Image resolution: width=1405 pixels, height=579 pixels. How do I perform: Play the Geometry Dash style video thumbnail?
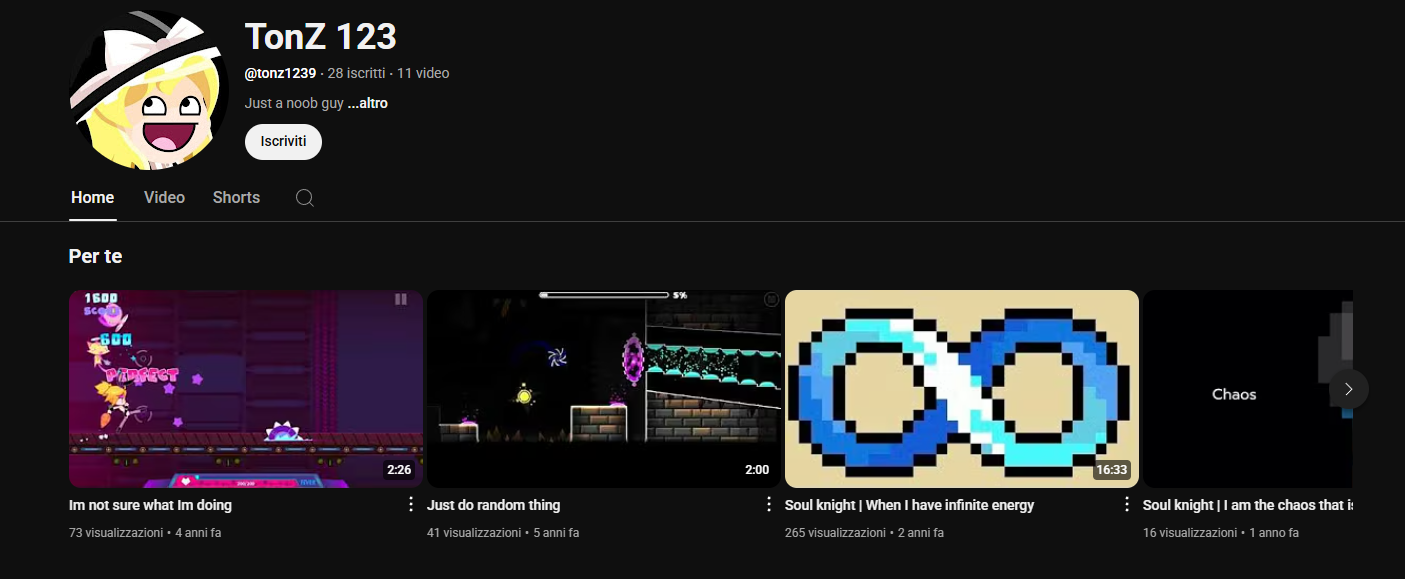pos(603,388)
